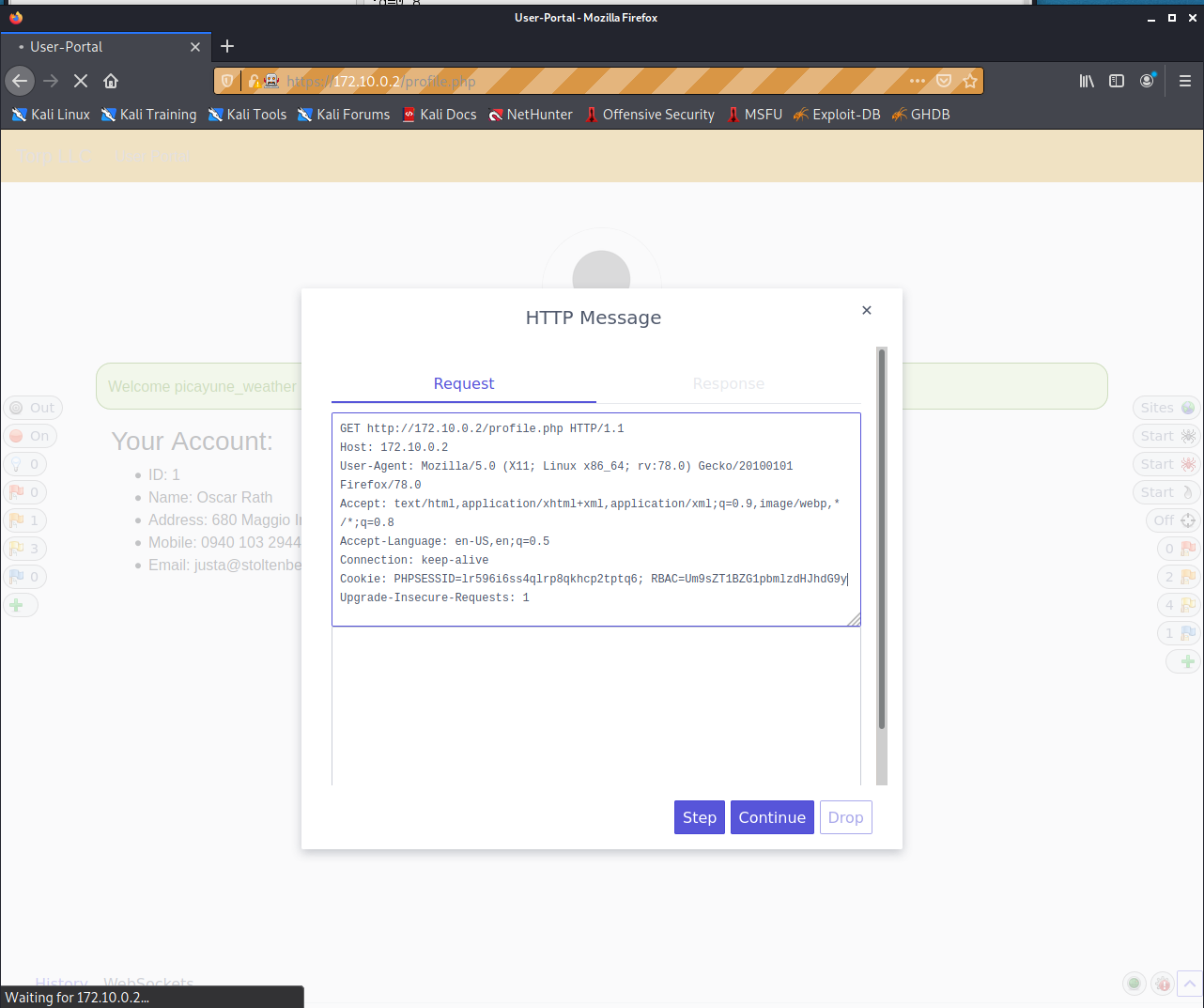Screen dimensions: 1204x1008
Task: Continue the intercepted request
Action: coord(772,817)
